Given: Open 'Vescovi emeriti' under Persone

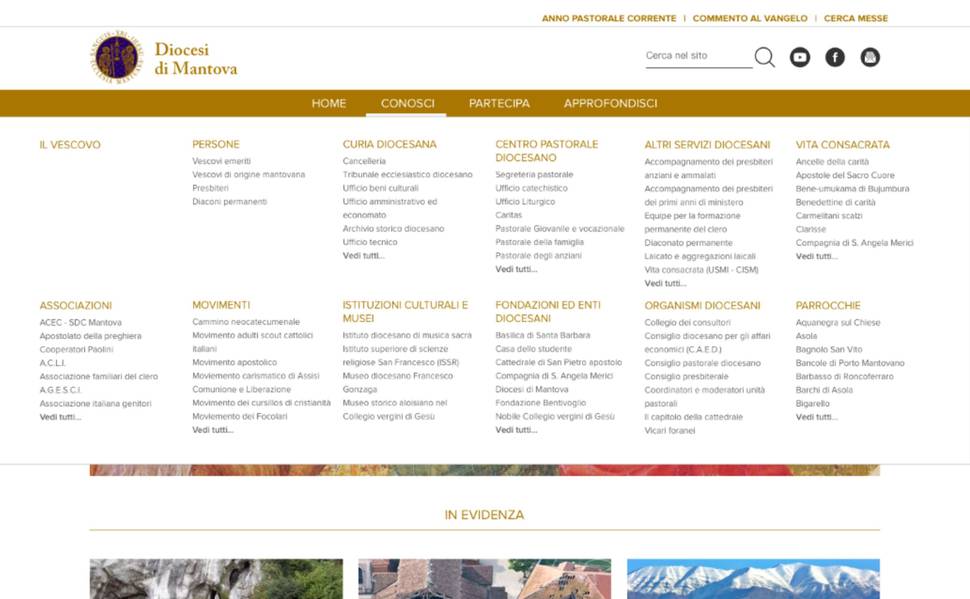Looking at the screenshot, I should click(x=221, y=161).
